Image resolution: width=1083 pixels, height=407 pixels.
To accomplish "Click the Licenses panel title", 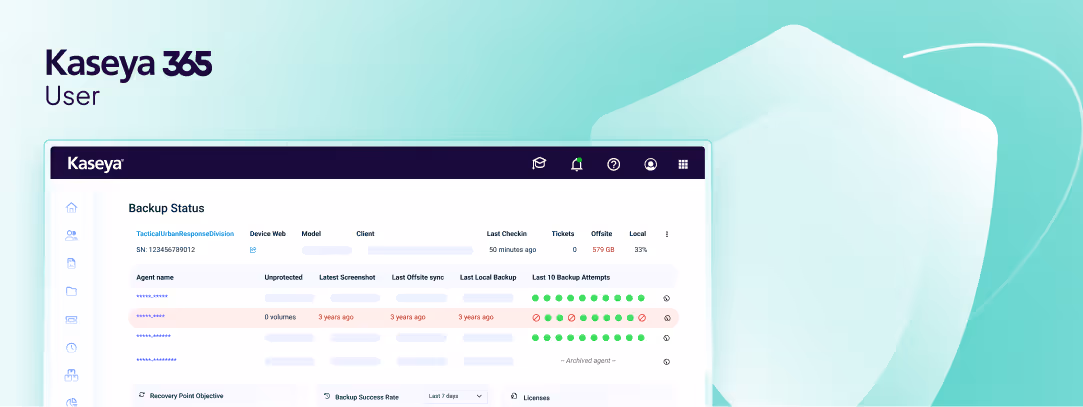I will tap(537, 398).
